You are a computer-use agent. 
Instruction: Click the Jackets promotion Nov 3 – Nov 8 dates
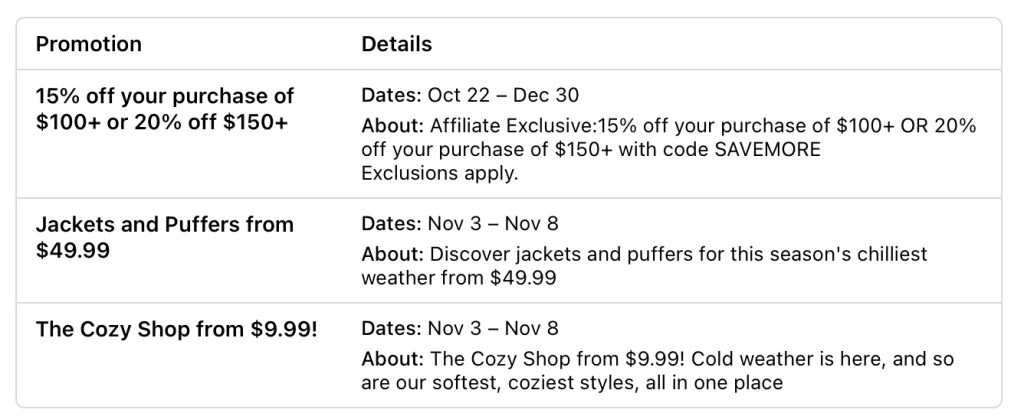[x=493, y=224]
